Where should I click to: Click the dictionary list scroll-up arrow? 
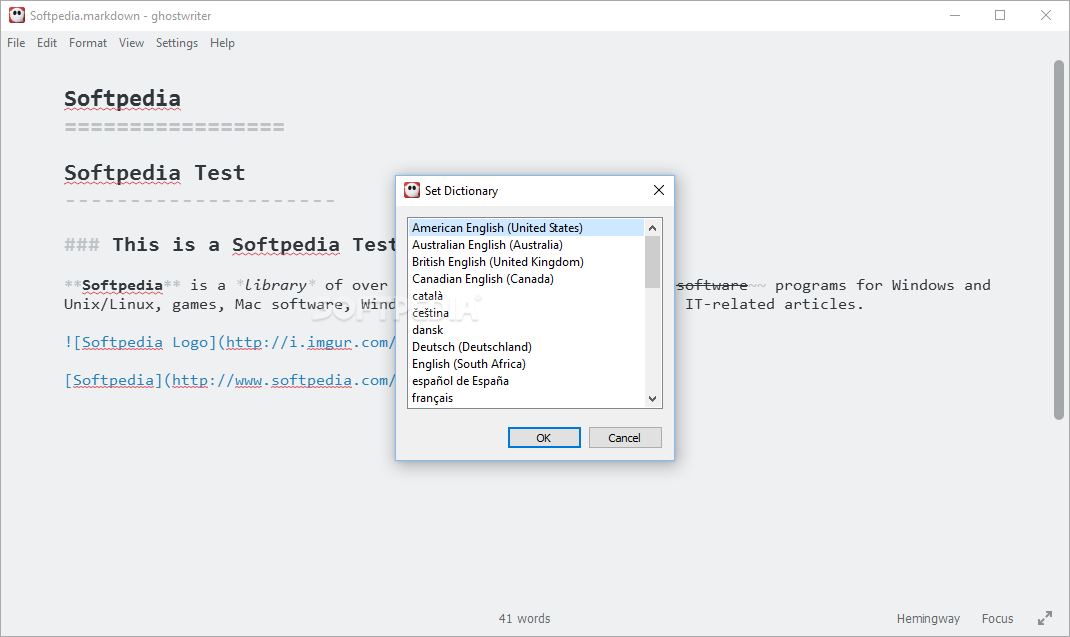click(x=652, y=228)
